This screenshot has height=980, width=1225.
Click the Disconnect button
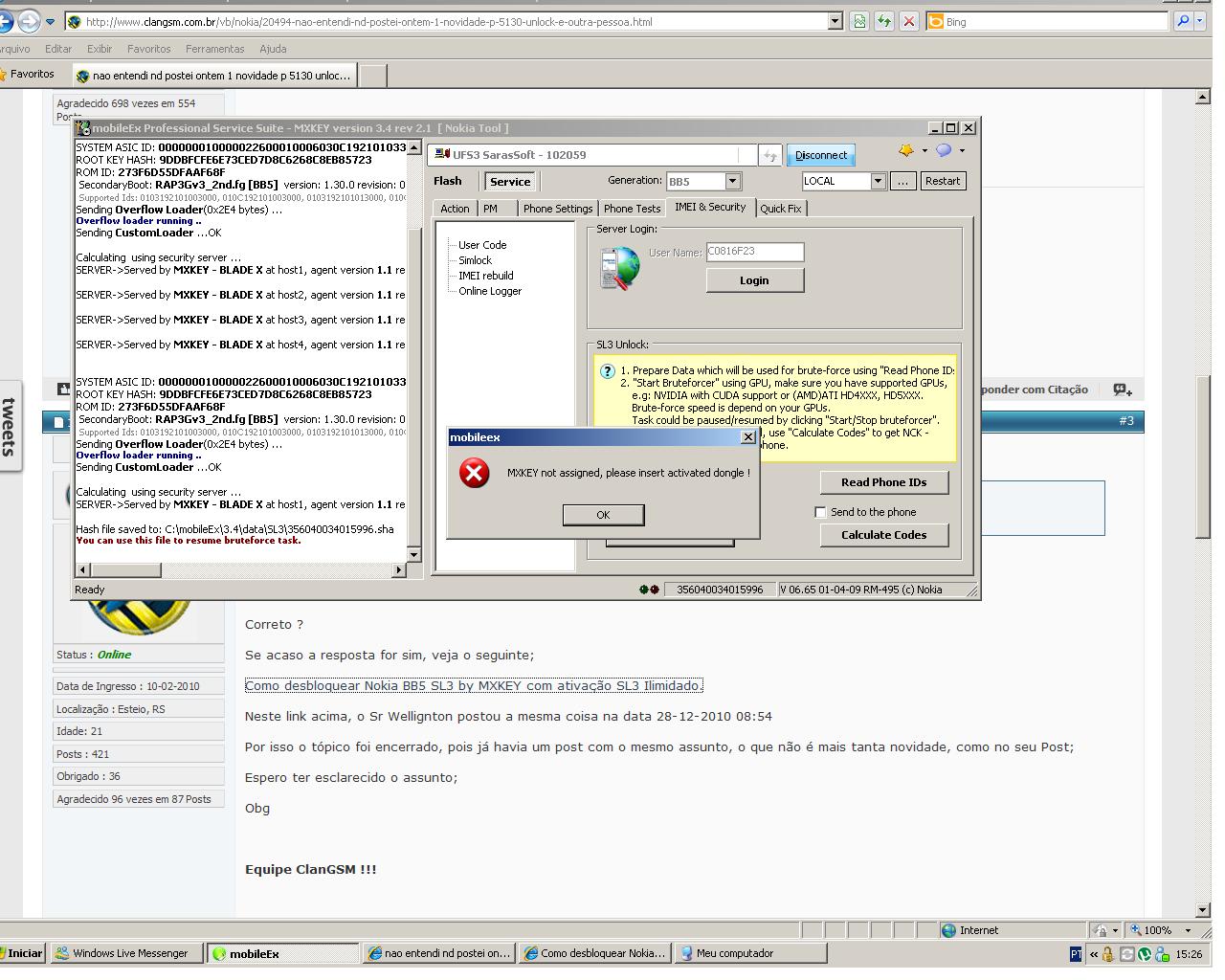pos(821,155)
